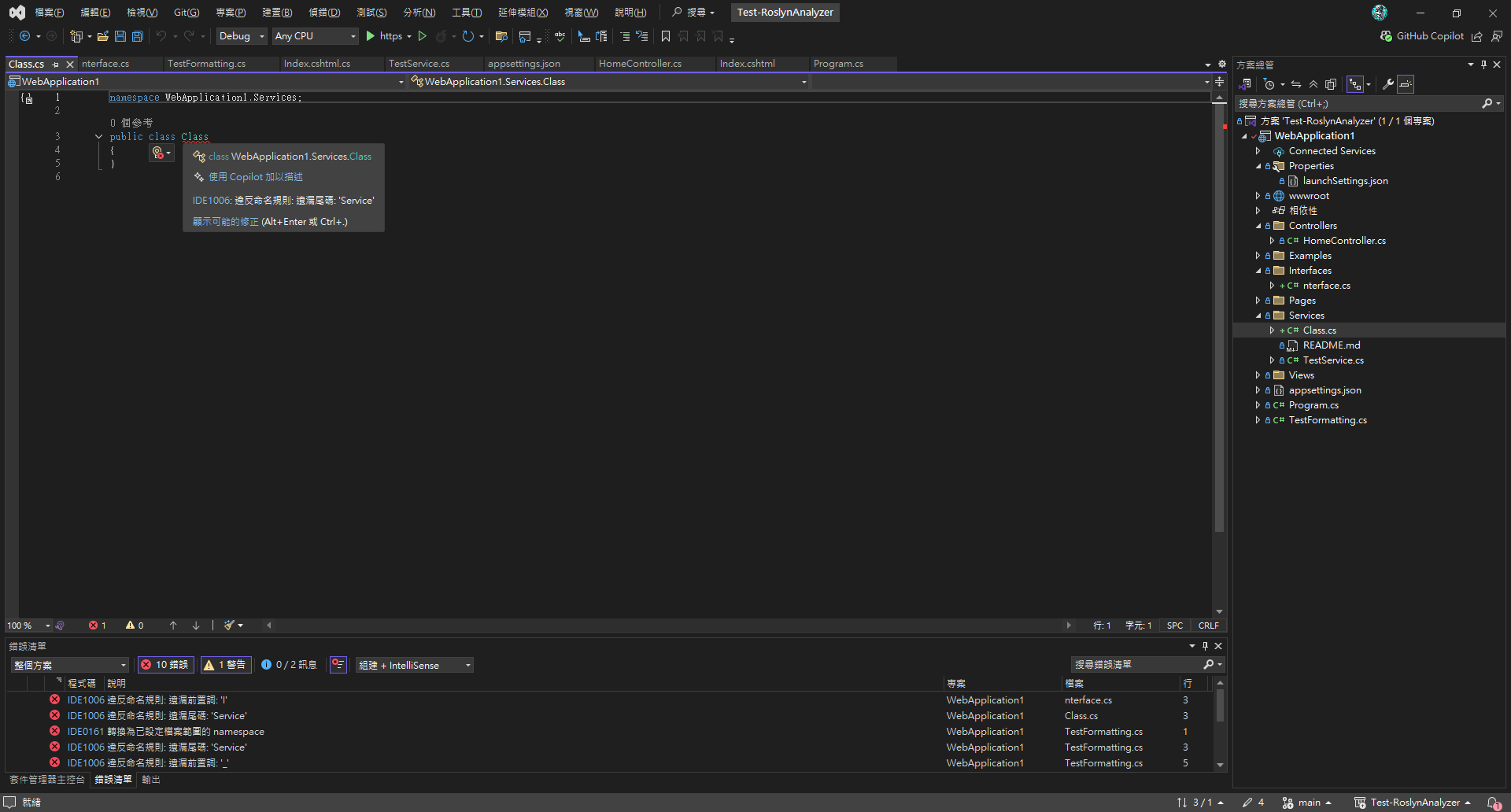Image resolution: width=1511 pixels, height=812 pixels.
Task: Click the wrench Properties icon in Solution Explorer
Action: tap(1387, 84)
